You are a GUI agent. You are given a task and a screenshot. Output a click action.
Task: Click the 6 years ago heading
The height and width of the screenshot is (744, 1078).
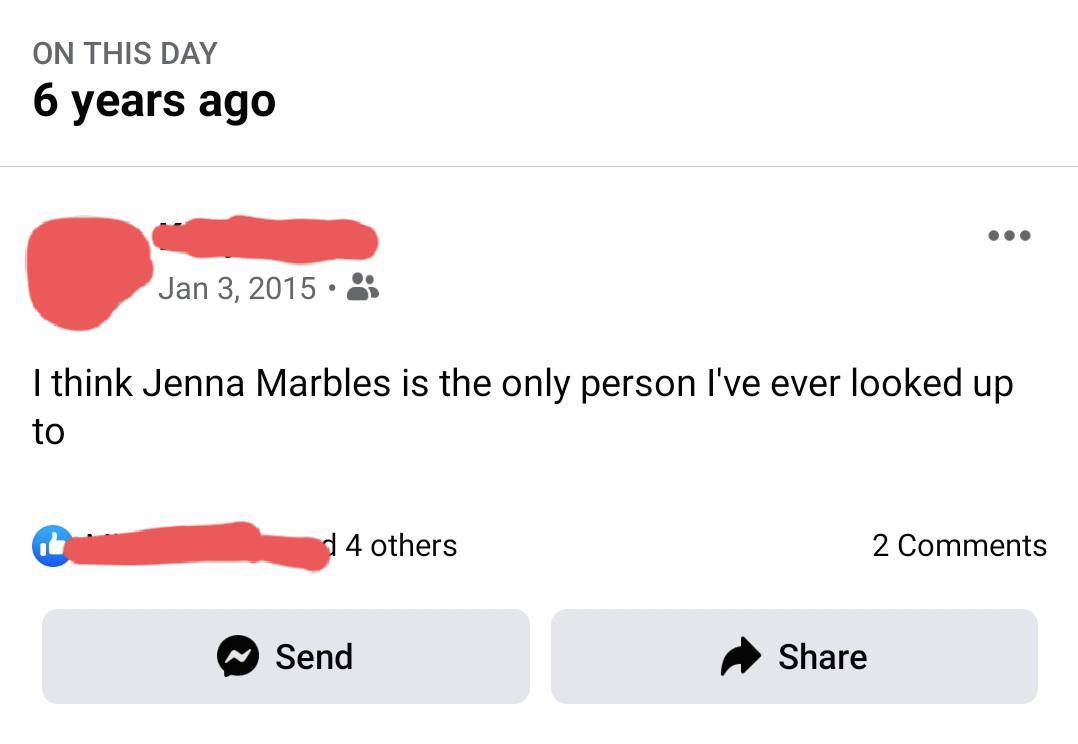(x=154, y=100)
